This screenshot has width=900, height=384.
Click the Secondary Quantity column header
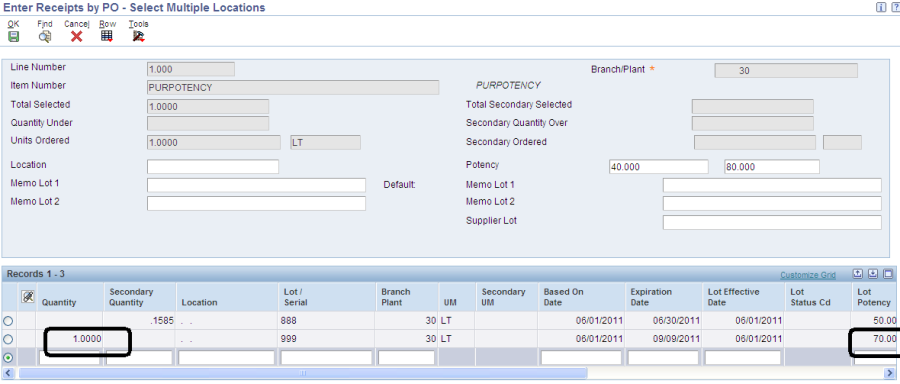pyautogui.click(x=139, y=297)
